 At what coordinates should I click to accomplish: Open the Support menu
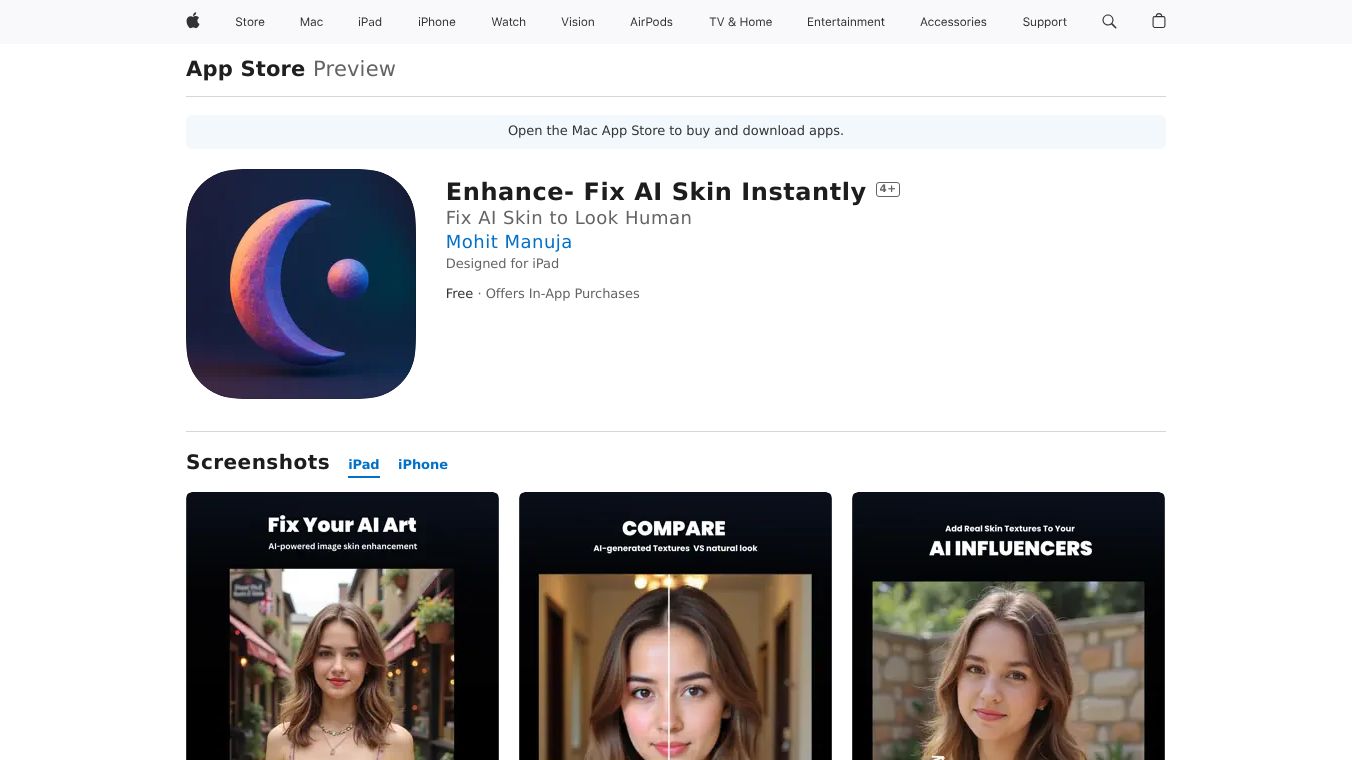[x=1045, y=22]
